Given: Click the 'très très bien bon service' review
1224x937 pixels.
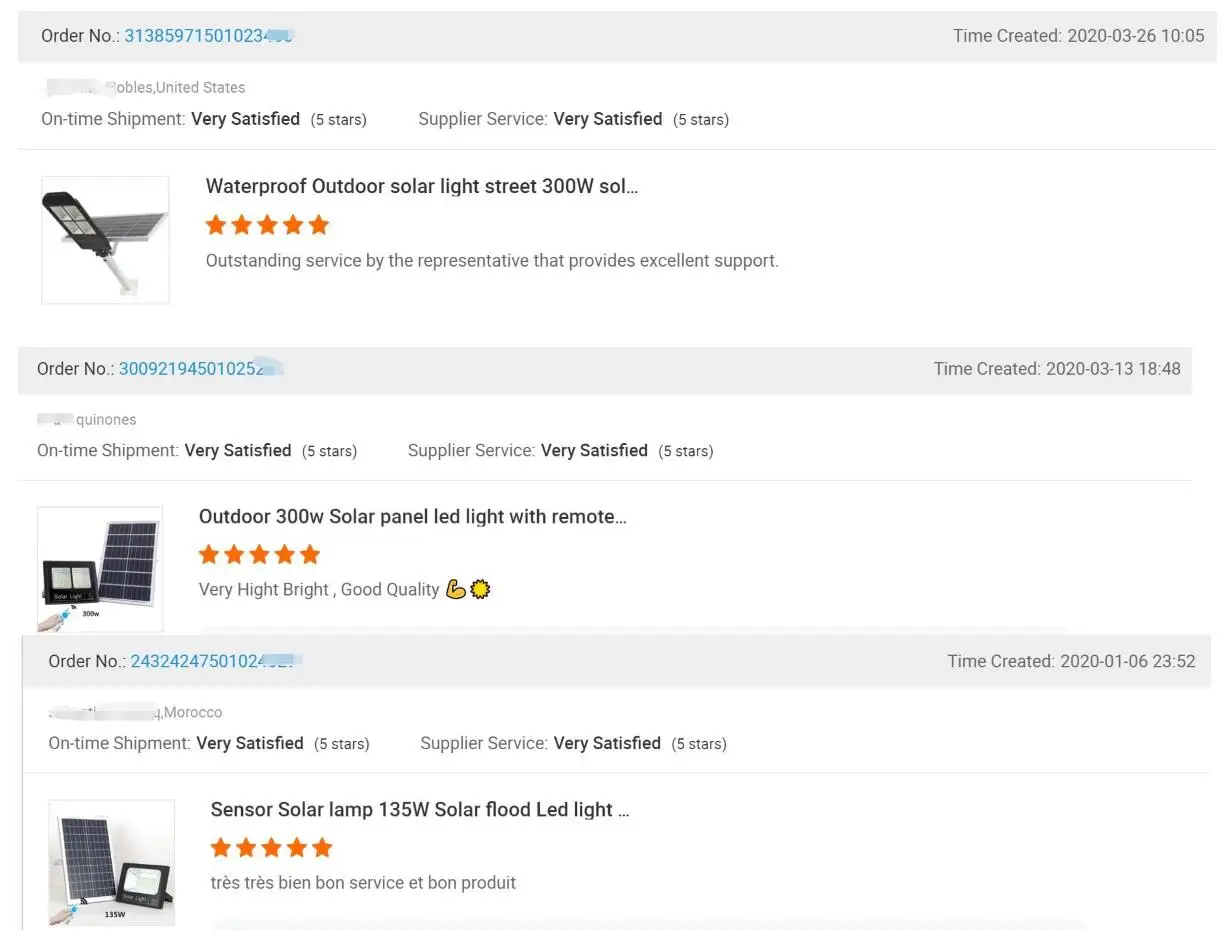Looking at the screenshot, I should [x=363, y=883].
